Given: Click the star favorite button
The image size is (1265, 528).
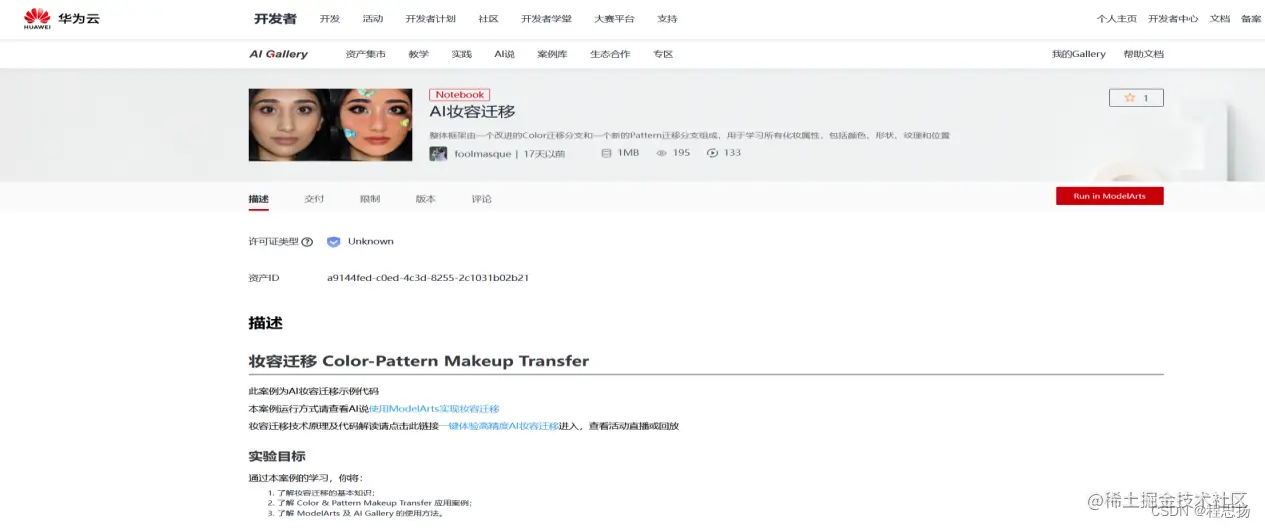Looking at the screenshot, I should coord(1136,98).
